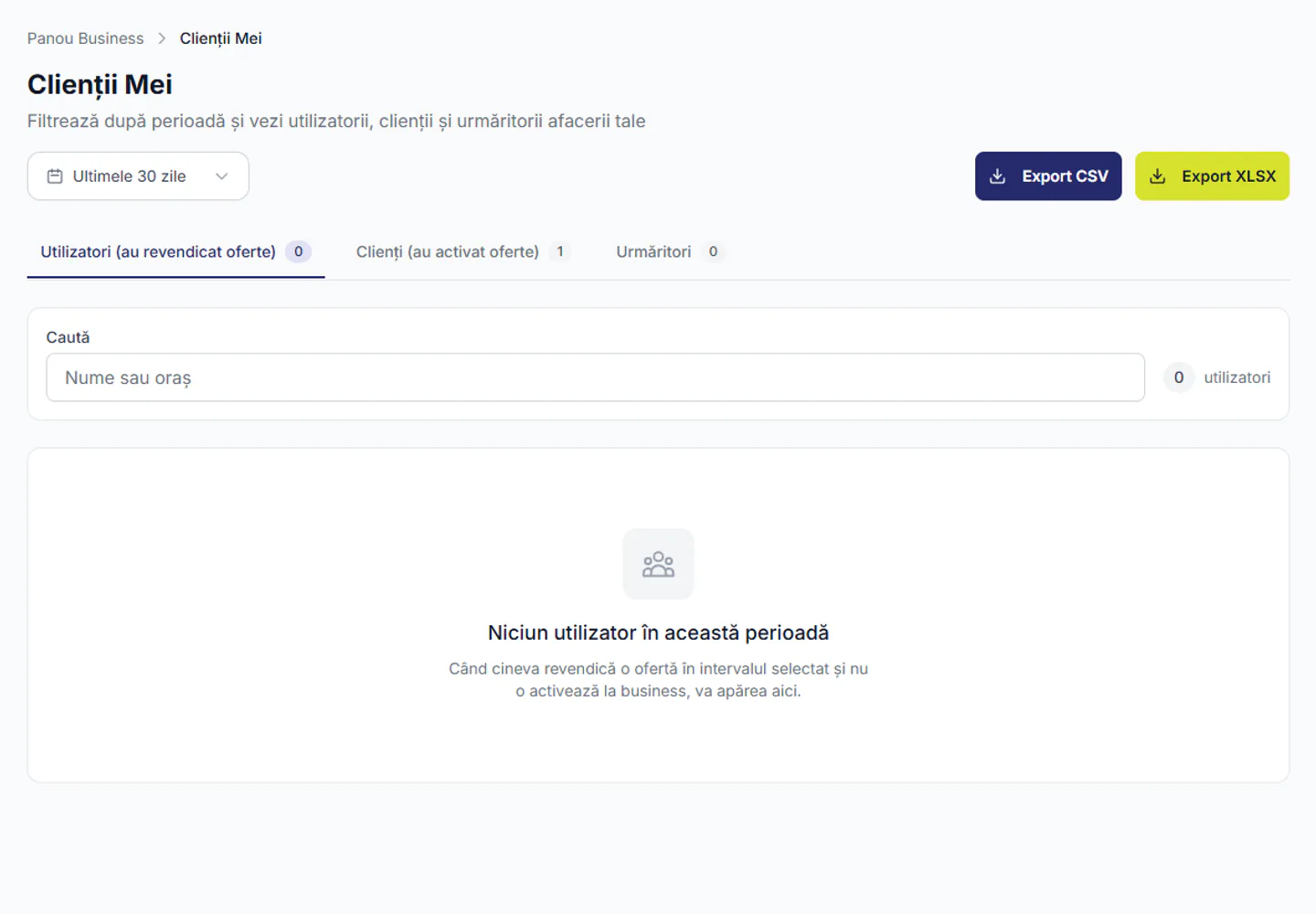Switch to the Urmăritori tab

[670, 251]
